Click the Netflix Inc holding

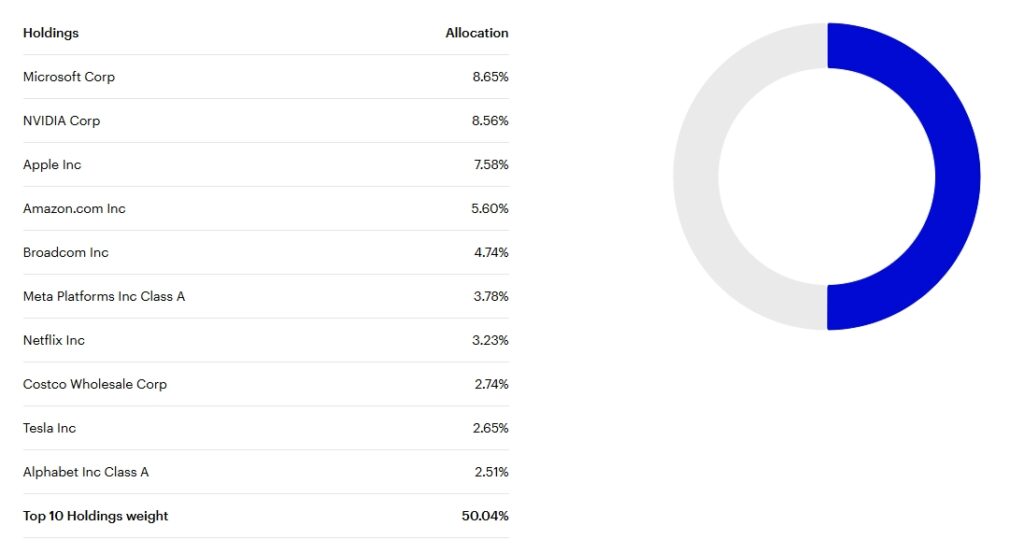coord(54,340)
